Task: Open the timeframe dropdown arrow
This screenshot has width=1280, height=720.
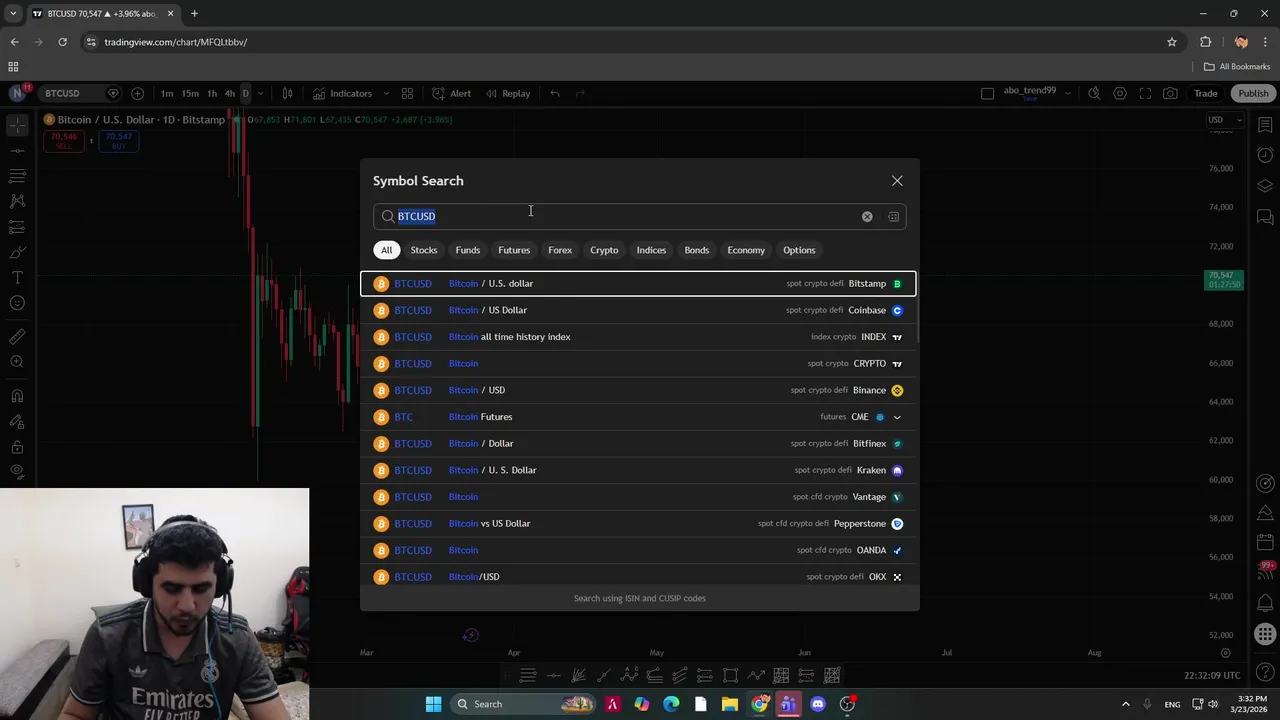Action: tap(261, 93)
